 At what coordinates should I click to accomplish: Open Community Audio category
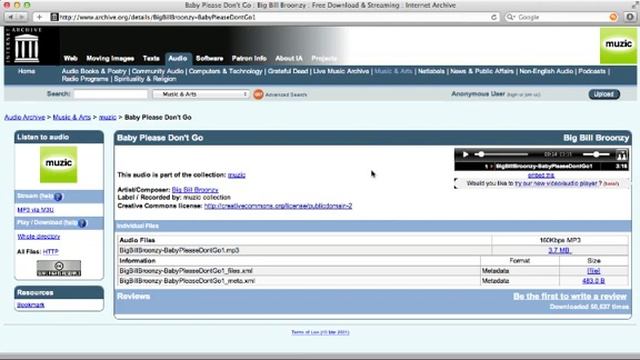click(x=158, y=71)
